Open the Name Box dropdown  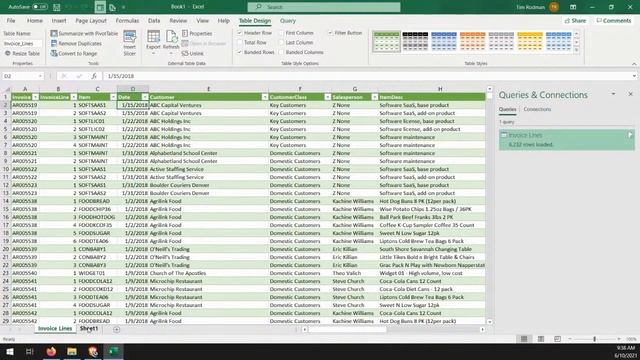click(x=40, y=76)
